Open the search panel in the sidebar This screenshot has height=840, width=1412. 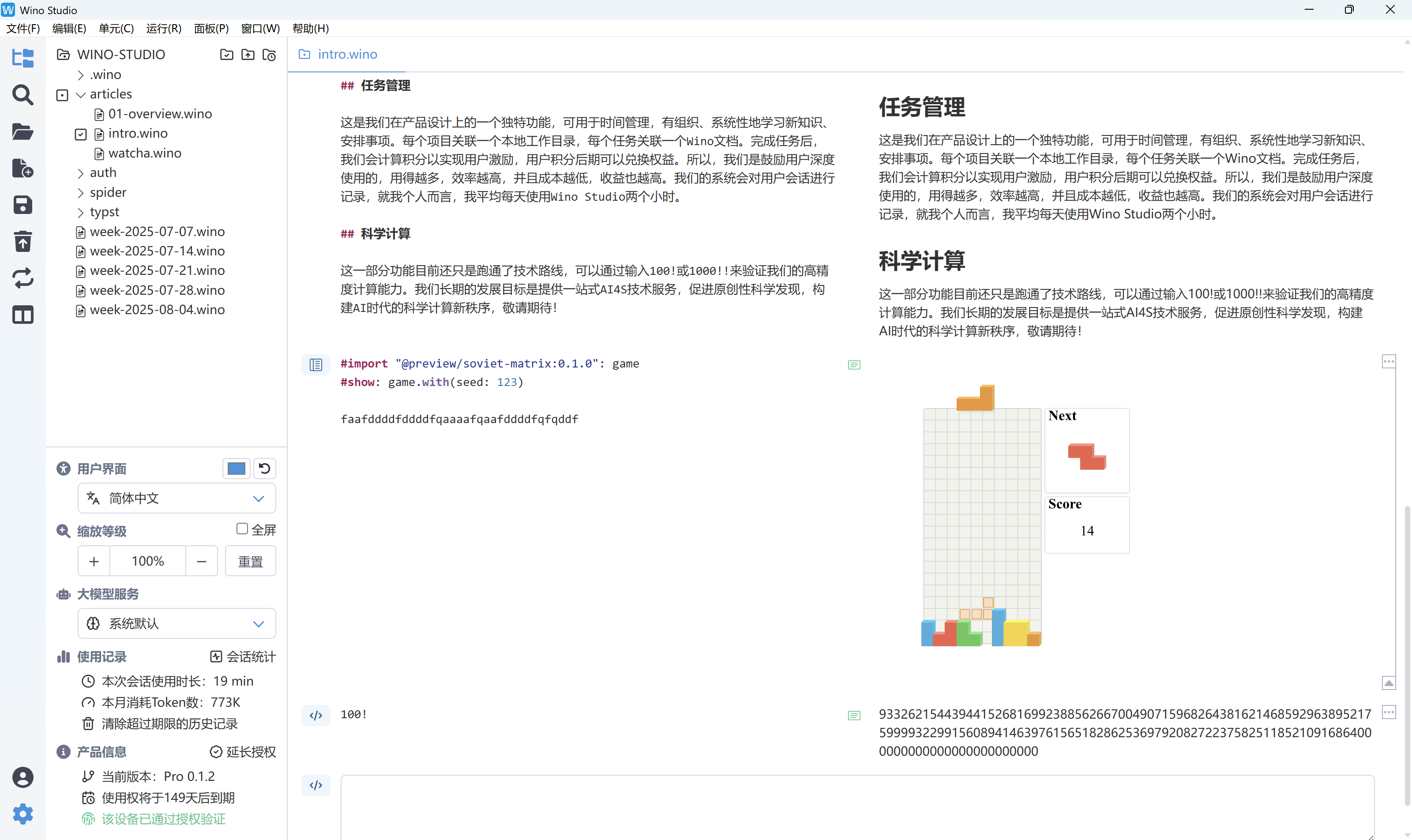[23, 95]
